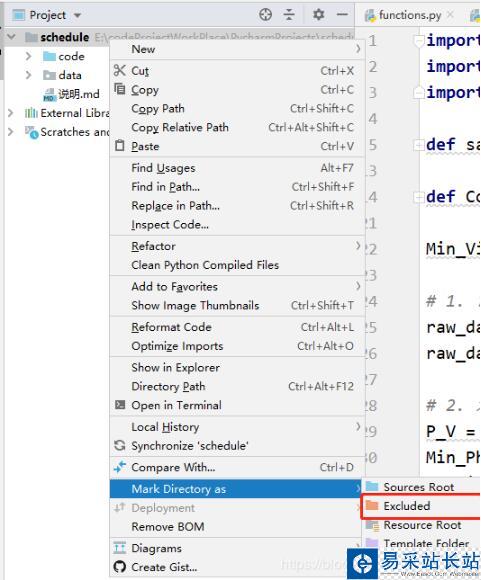Open Project panel settings gear
The width and height of the screenshot is (481, 580).
pyautogui.click(x=319, y=15)
